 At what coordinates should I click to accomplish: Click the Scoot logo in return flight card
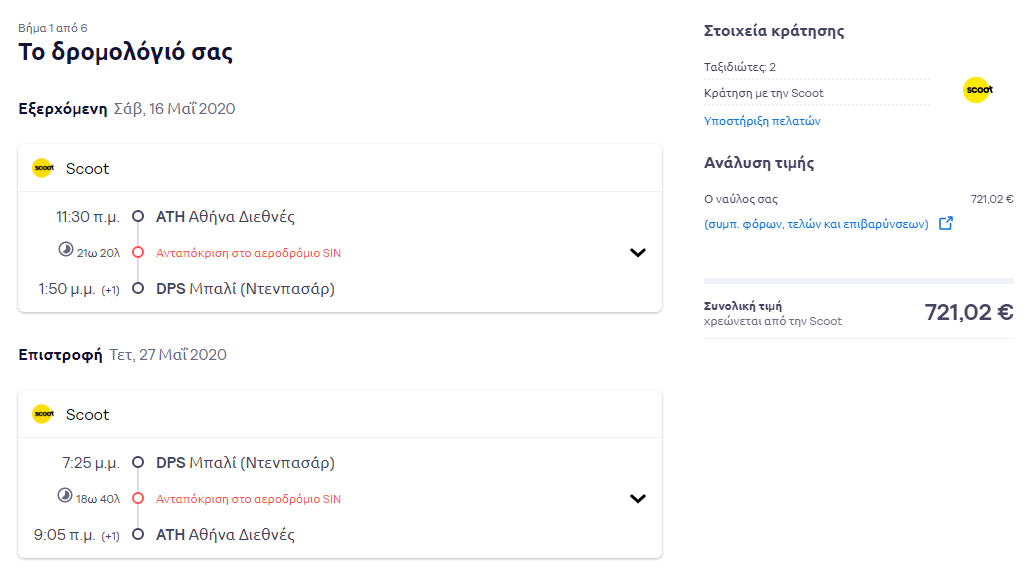coord(43,414)
